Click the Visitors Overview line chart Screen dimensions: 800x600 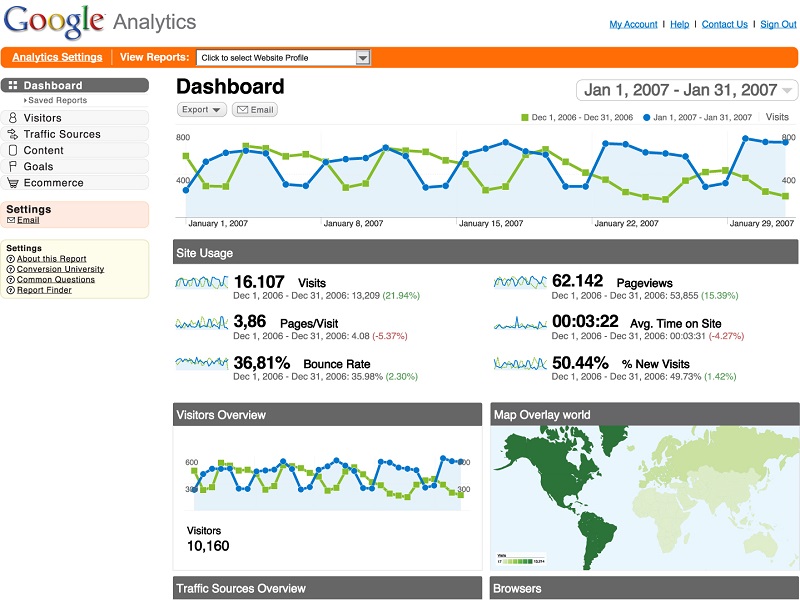coord(327,482)
